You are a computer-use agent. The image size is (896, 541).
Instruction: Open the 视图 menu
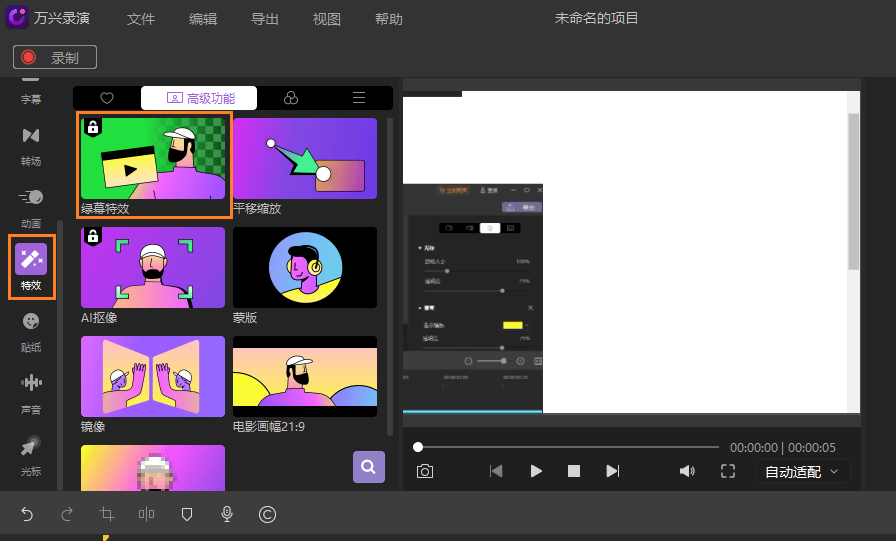point(327,19)
